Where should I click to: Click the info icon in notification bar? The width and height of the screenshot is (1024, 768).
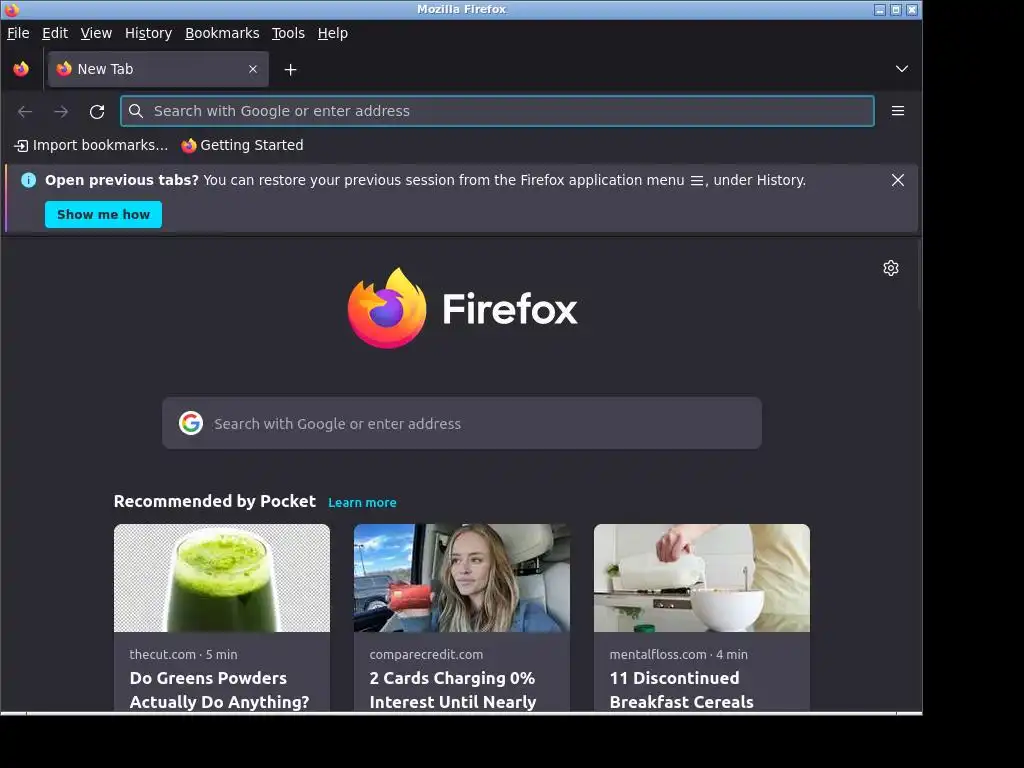(28, 180)
